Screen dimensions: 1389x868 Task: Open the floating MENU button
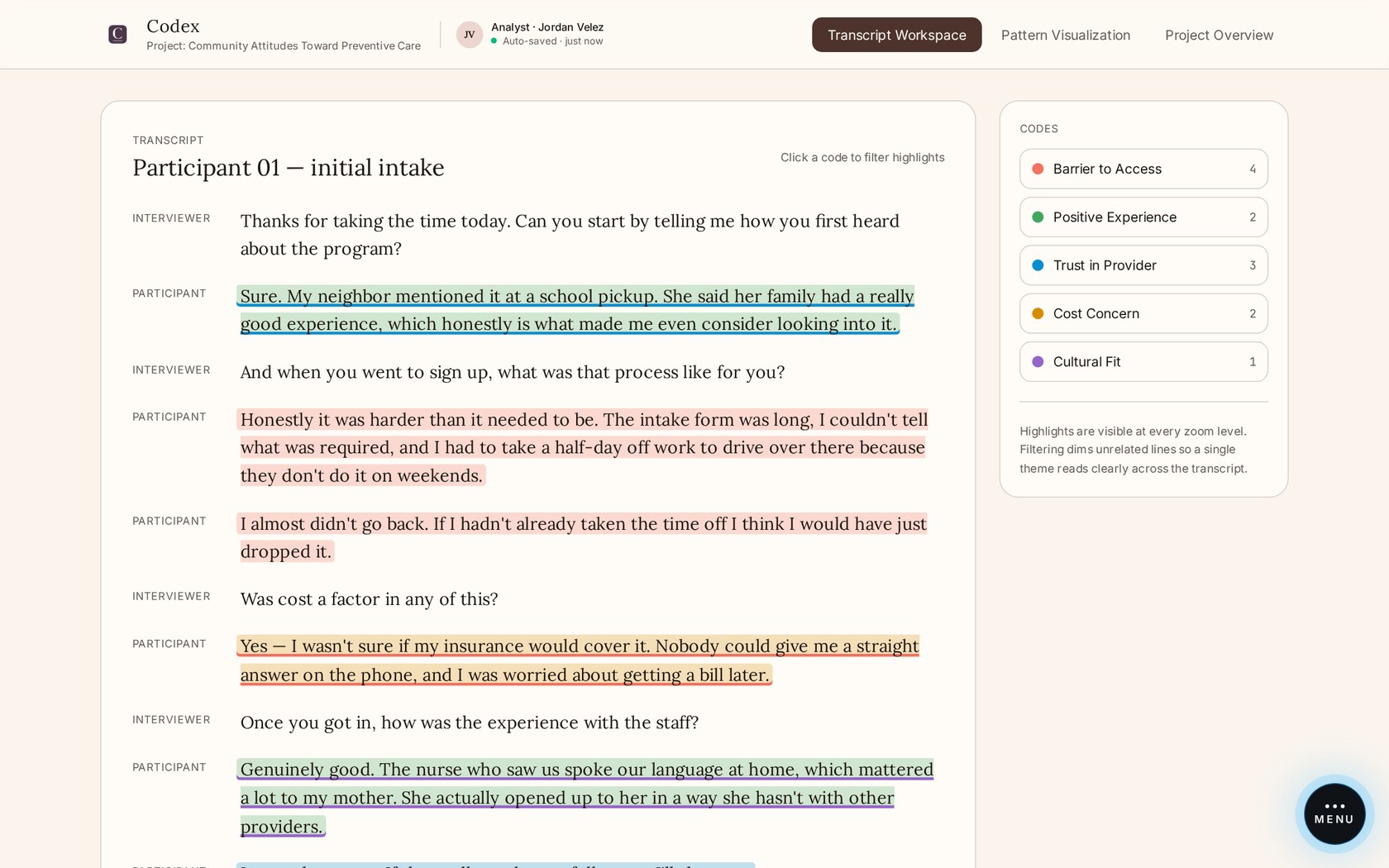pyautogui.click(x=1334, y=813)
